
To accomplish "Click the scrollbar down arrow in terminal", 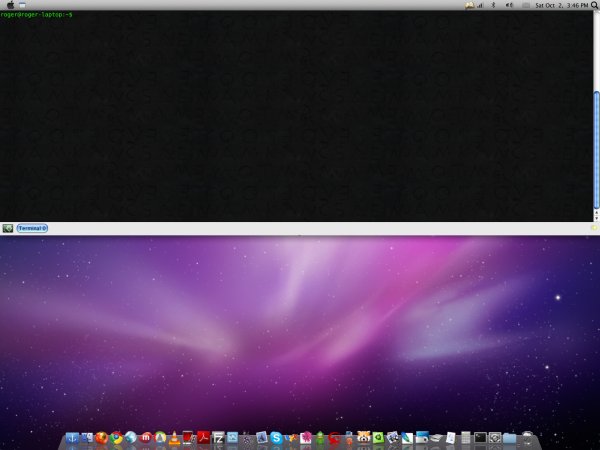I will tap(596, 218).
